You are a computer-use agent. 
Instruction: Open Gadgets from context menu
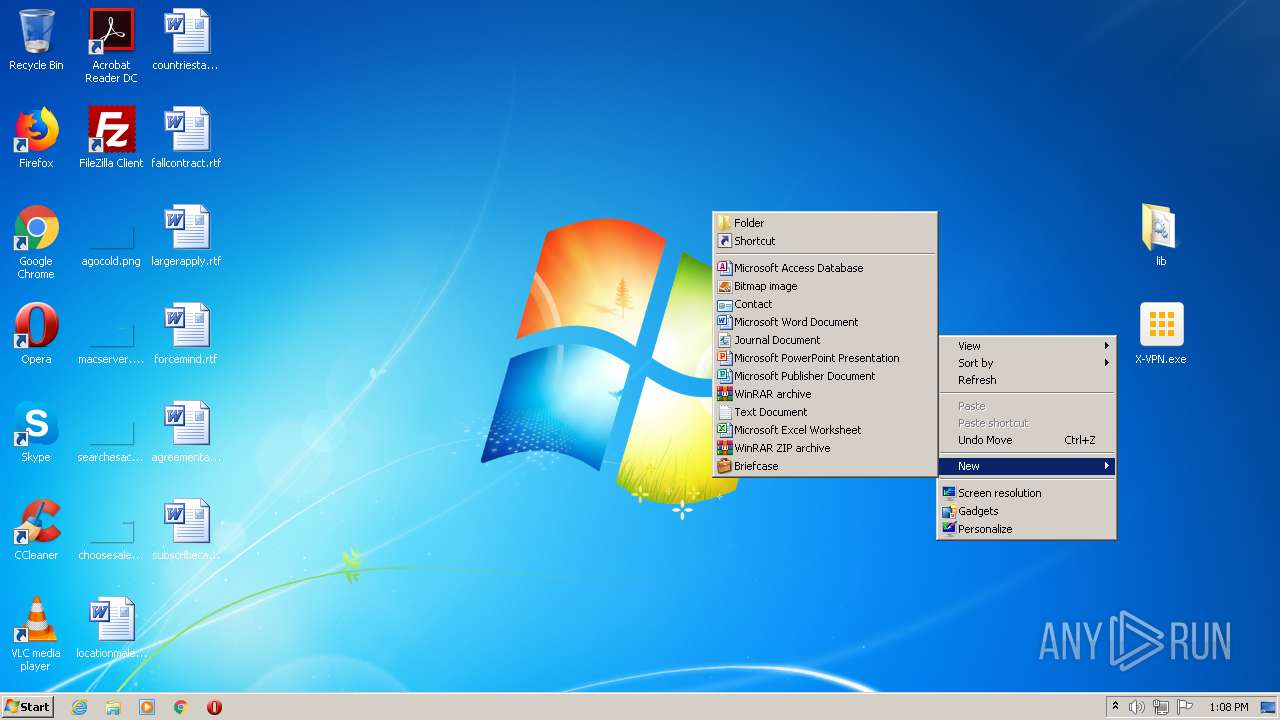coord(1026,511)
